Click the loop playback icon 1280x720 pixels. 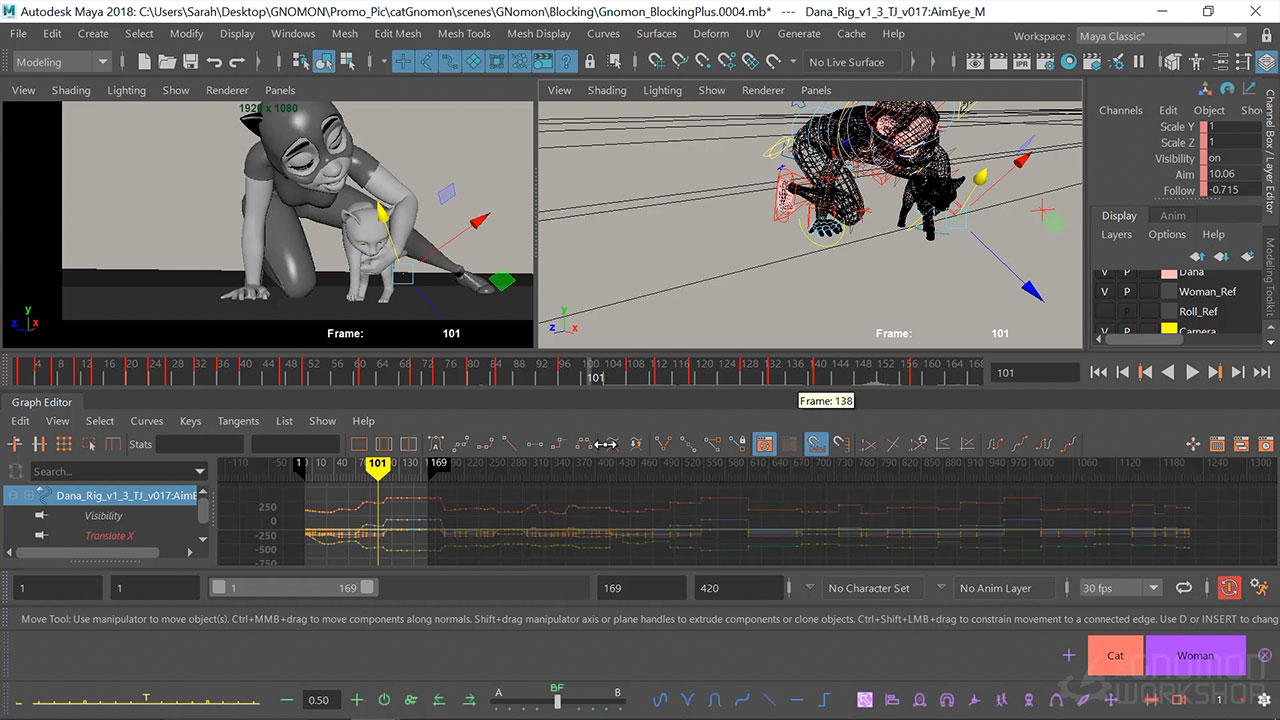[x=1184, y=588]
